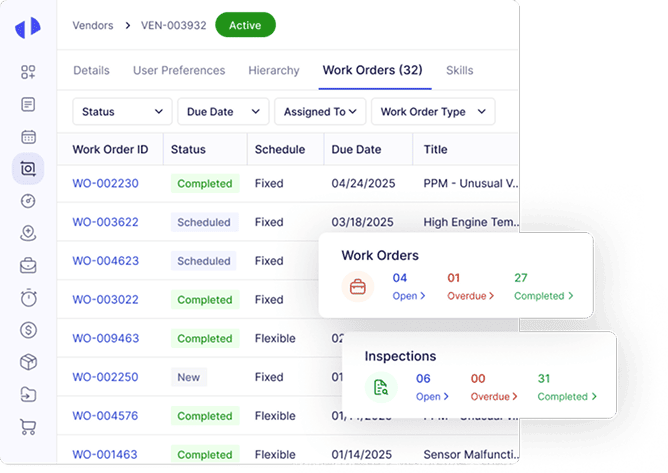Click the 'High Engine Tem..' title

coord(471,222)
